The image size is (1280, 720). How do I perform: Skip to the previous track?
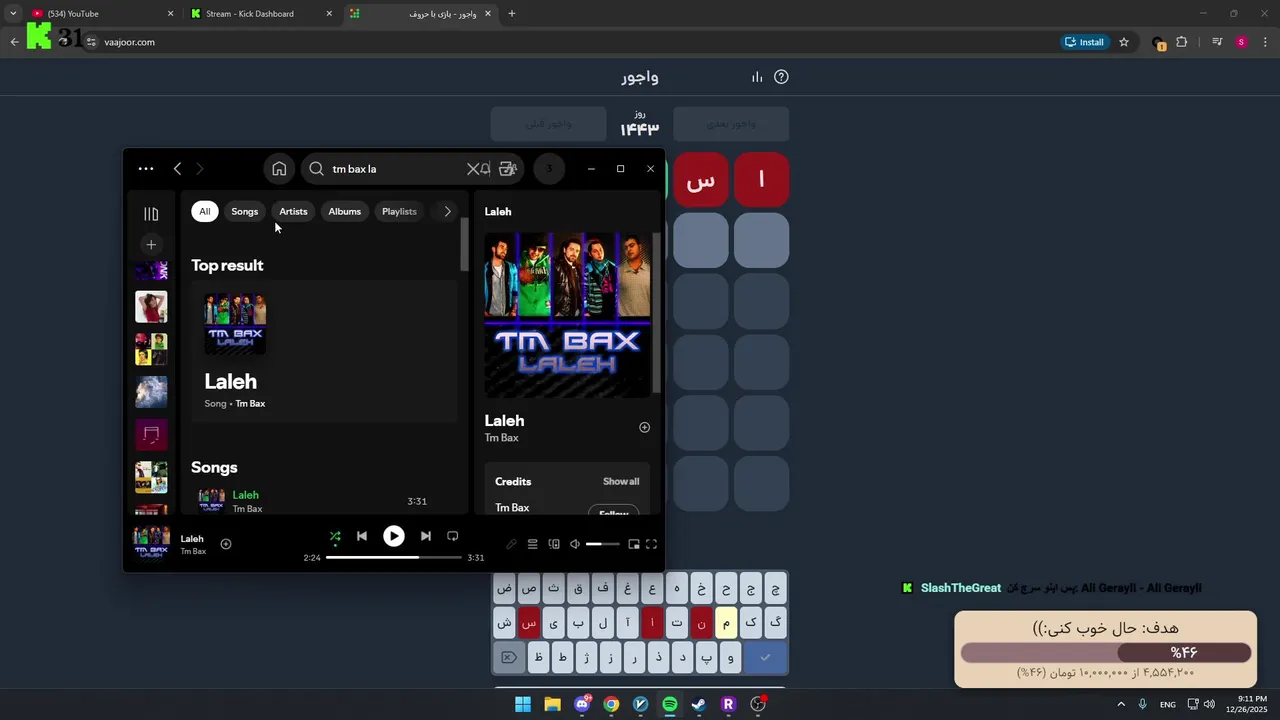(362, 536)
